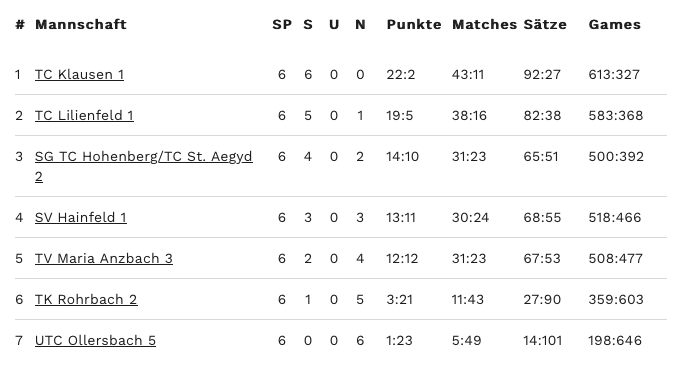Open the TC Klausen 1 team link

point(80,74)
